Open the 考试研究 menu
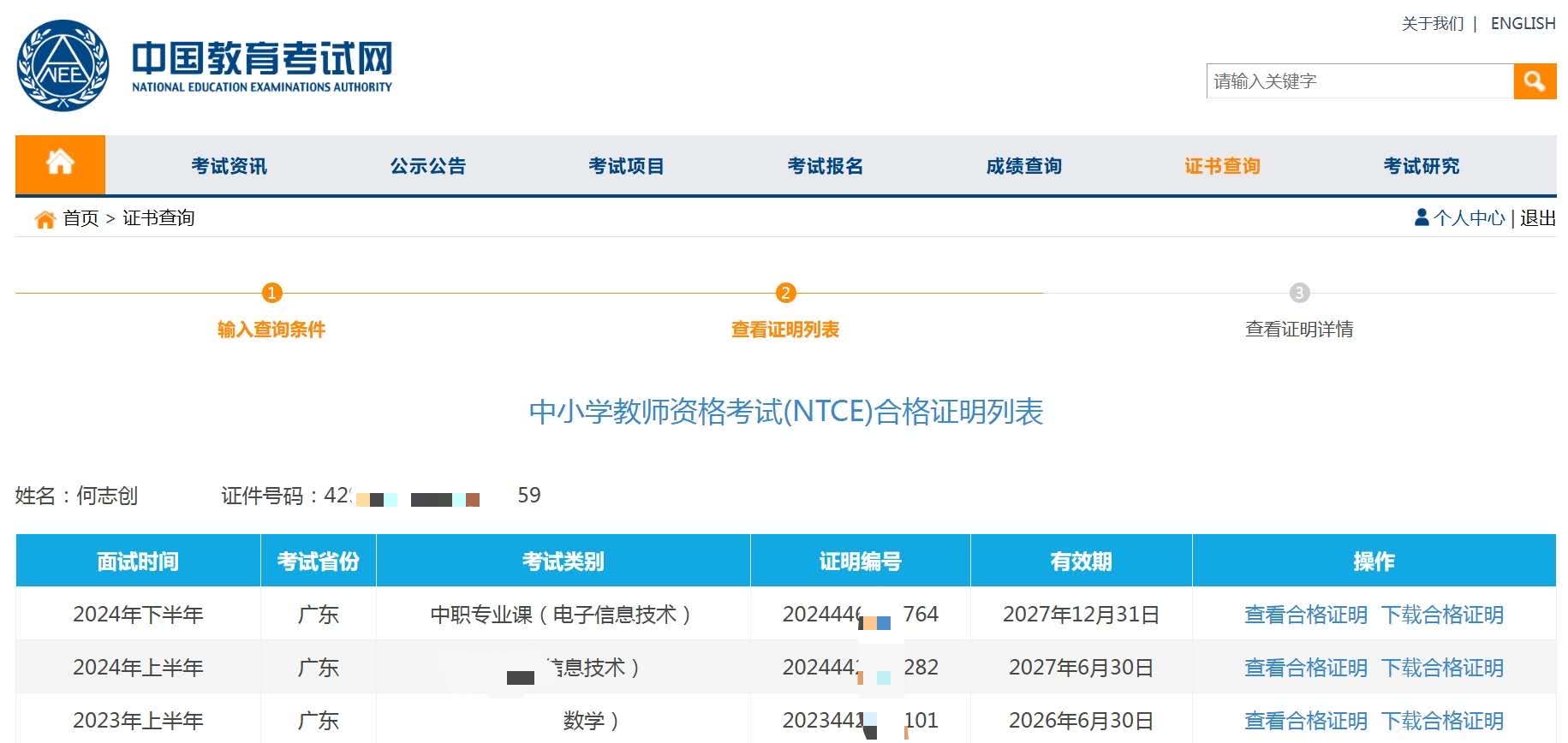 click(x=1422, y=166)
